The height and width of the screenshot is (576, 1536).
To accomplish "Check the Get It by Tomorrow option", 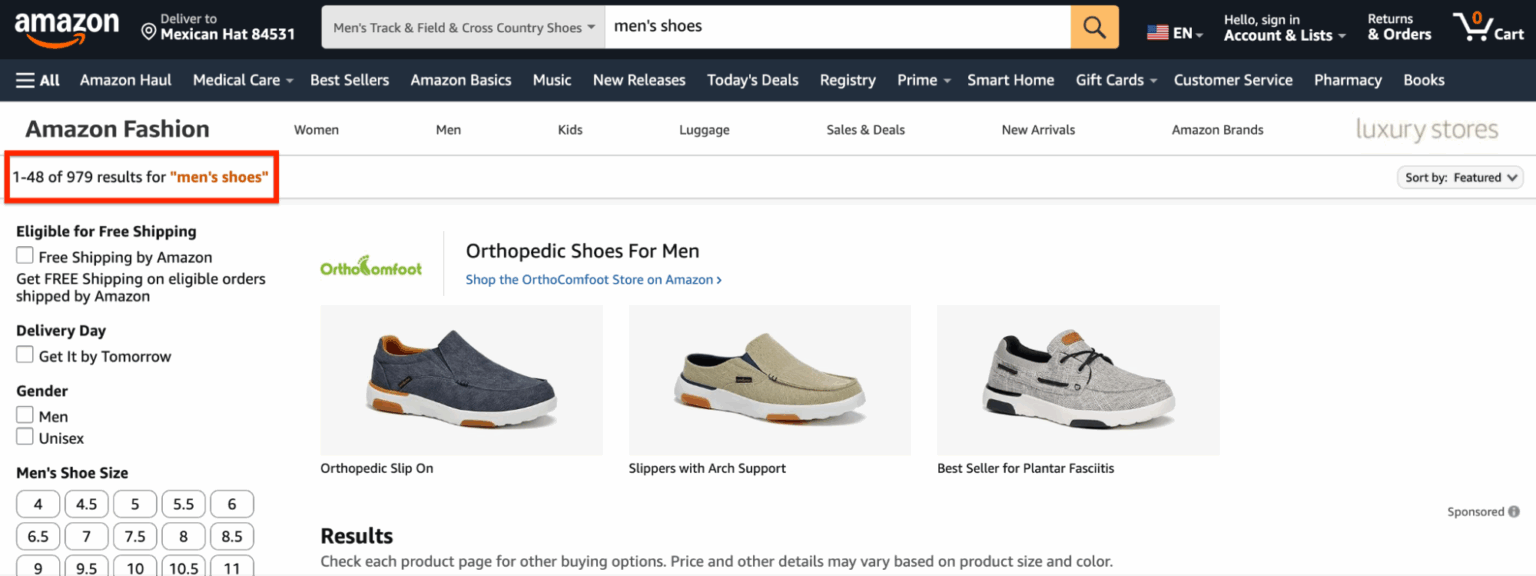I will [24, 355].
